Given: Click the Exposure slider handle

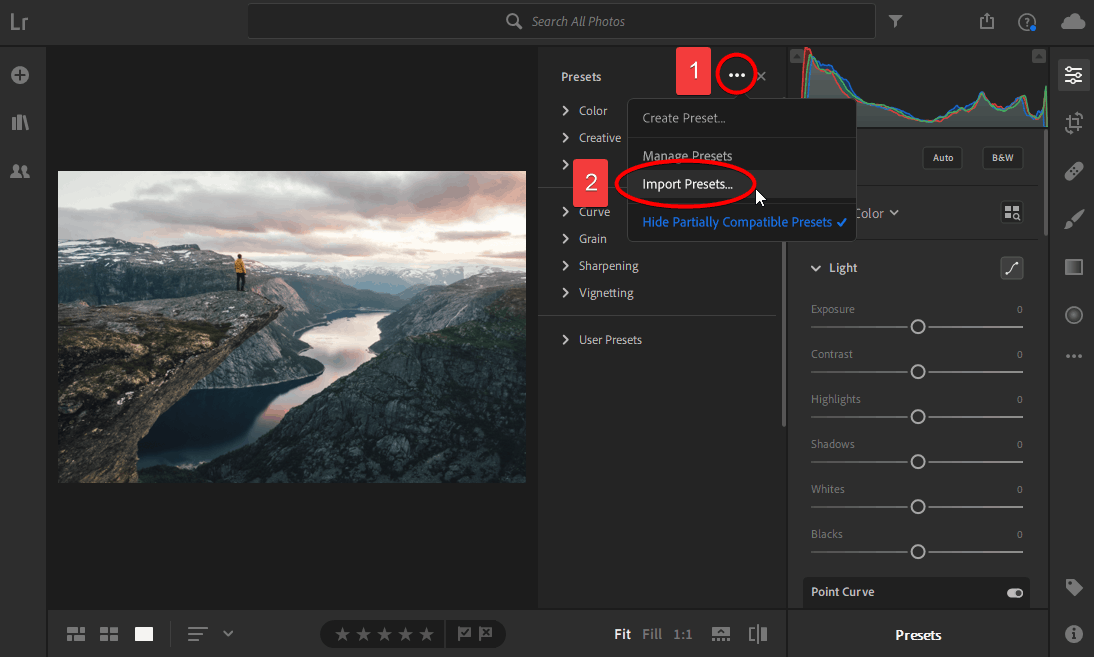Looking at the screenshot, I should click(x=917, y=326).
